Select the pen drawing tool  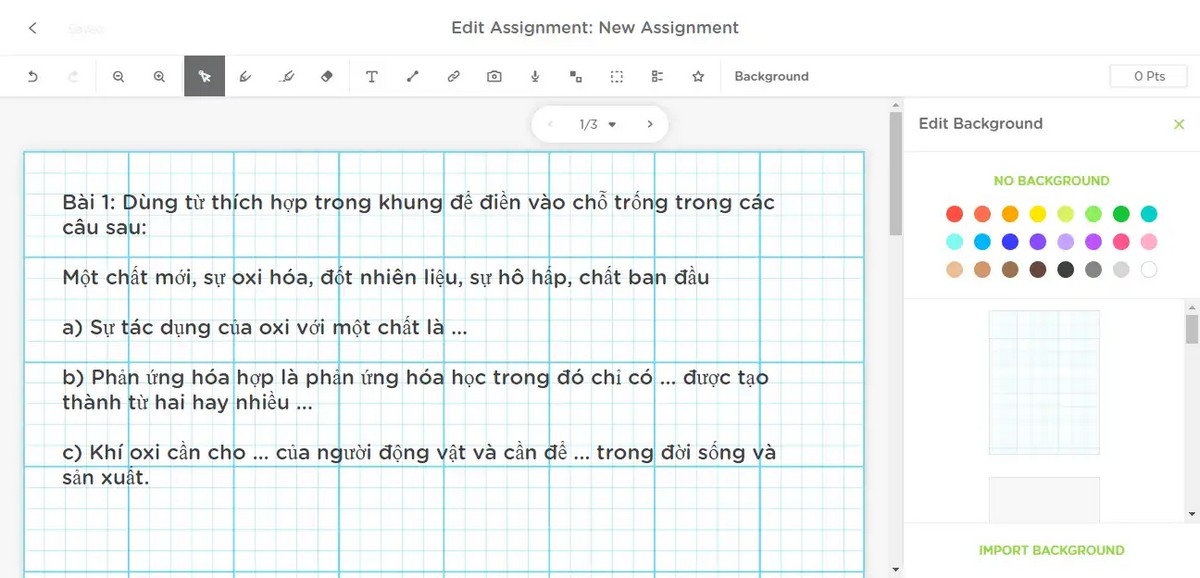point(246,76)
